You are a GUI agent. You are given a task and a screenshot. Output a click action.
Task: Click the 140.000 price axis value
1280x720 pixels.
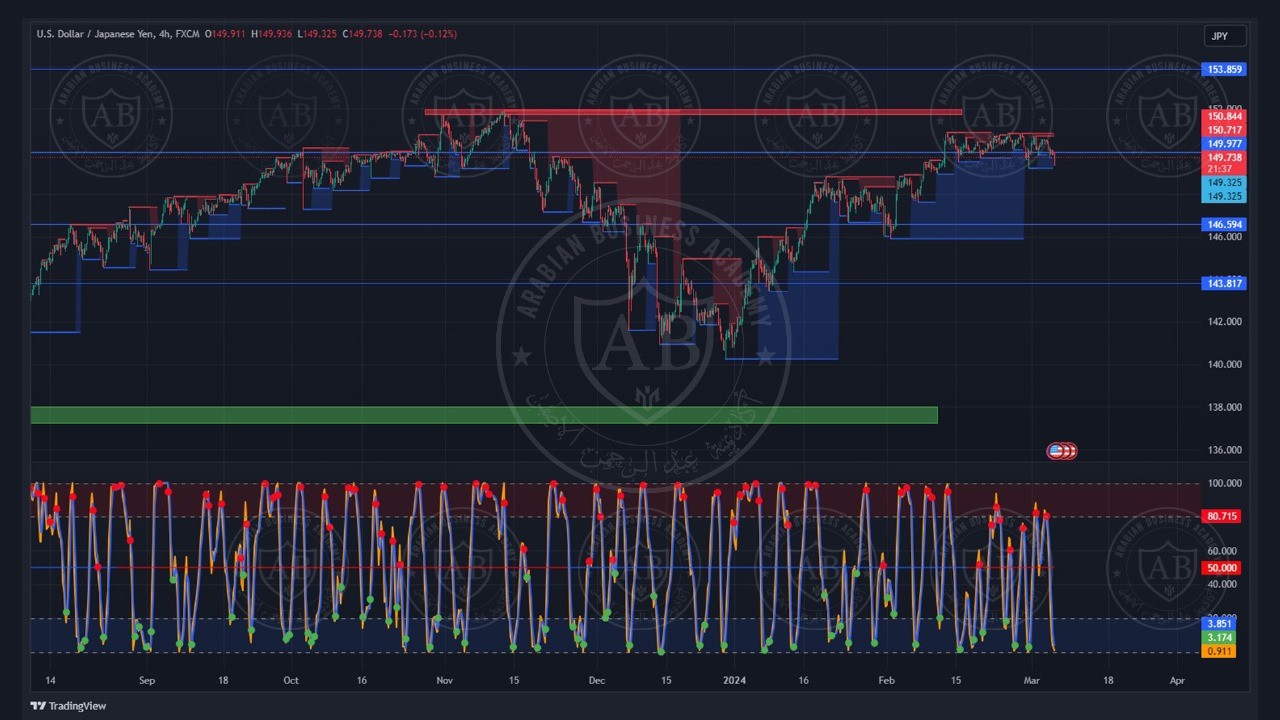click(x=1224, y=365)
